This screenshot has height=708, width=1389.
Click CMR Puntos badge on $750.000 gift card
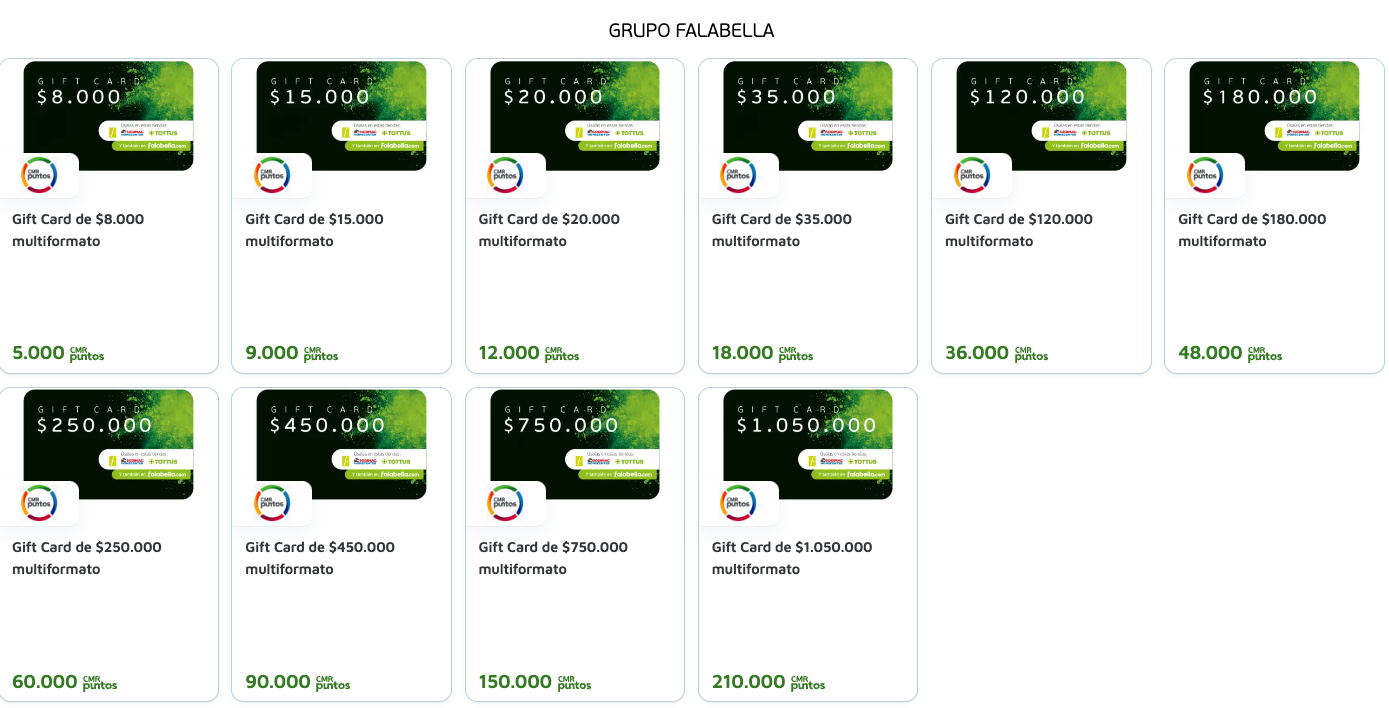coord(505,503)
